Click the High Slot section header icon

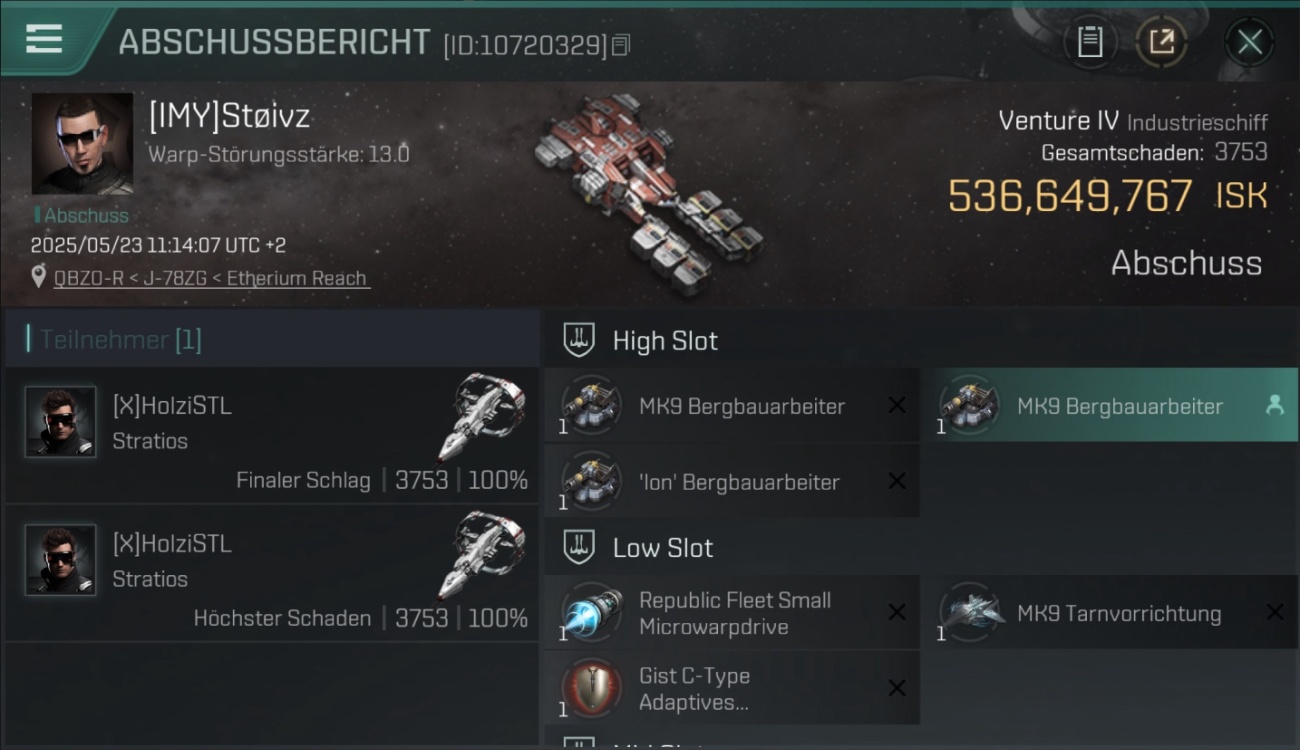pos(579,340)
